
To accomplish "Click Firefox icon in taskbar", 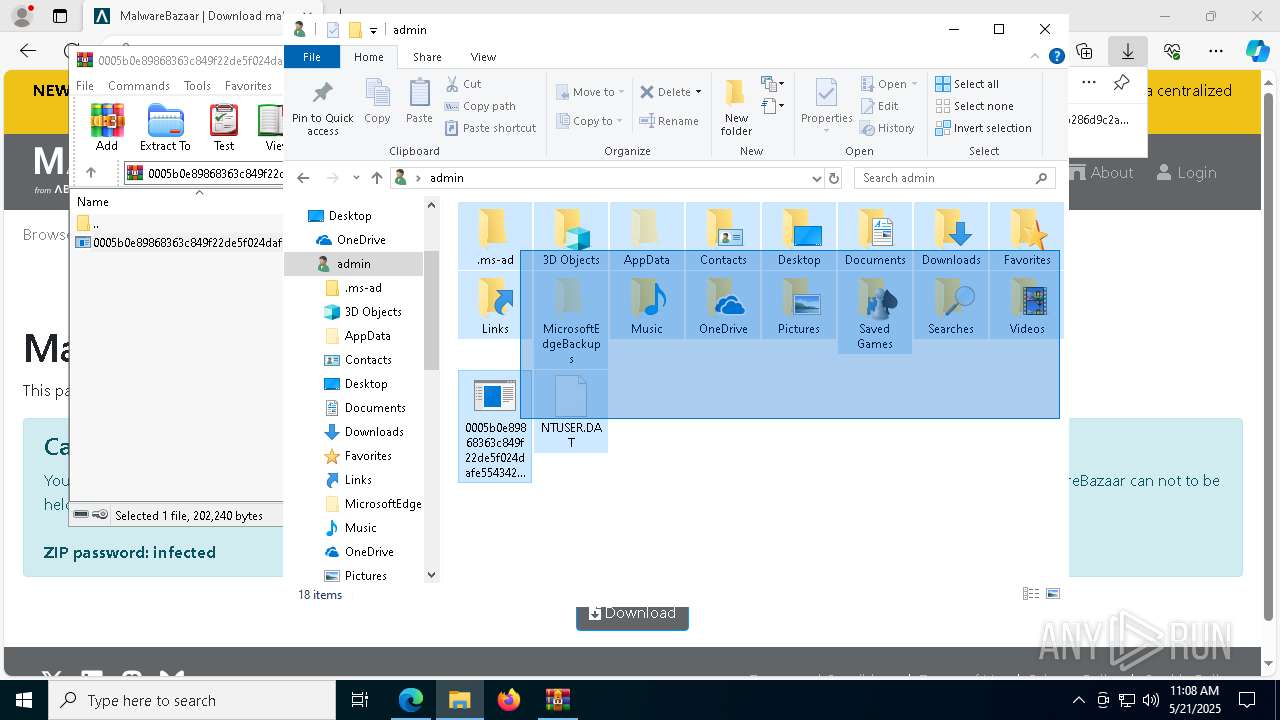I will pyautogui.click(x=509, y=700).
